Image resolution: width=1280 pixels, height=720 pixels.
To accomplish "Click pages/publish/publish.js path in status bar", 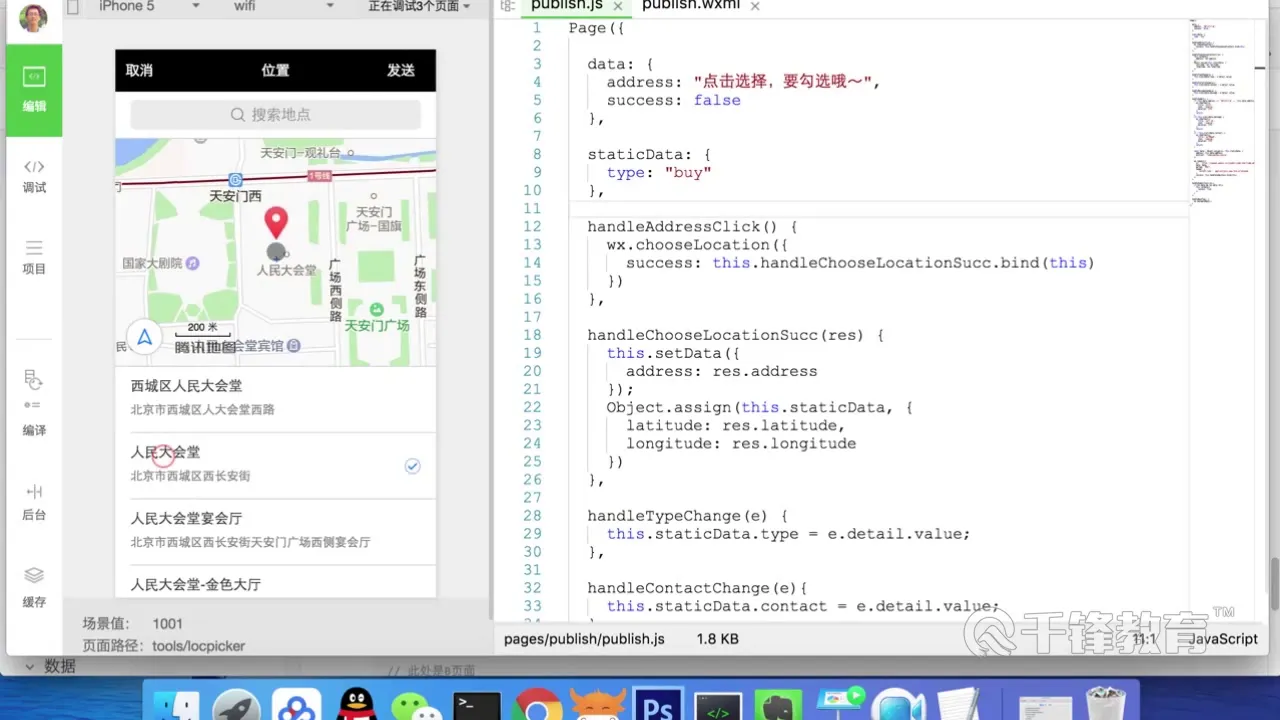I will tap(584, 638).
